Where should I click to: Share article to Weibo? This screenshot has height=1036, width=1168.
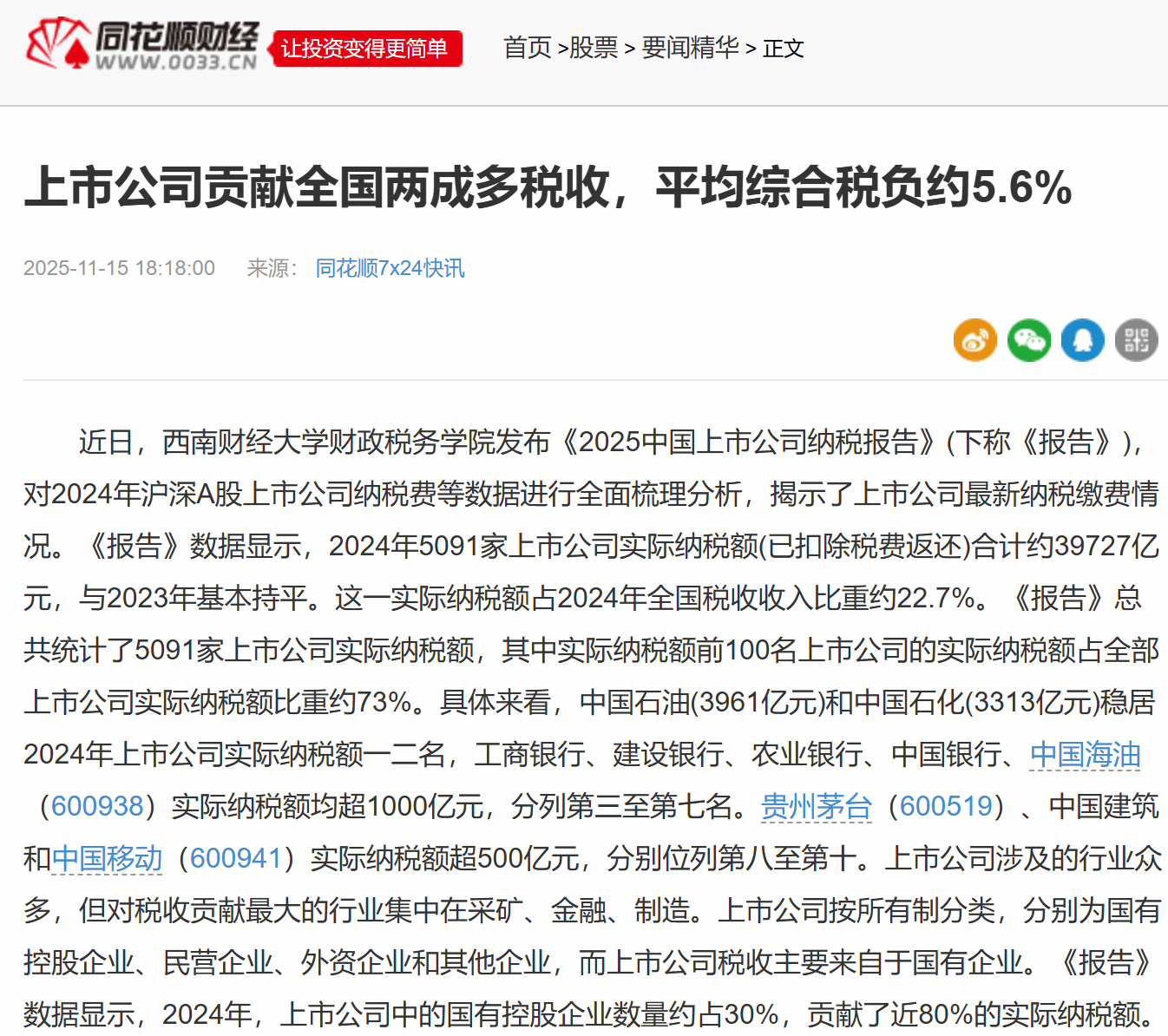point(974,340)
